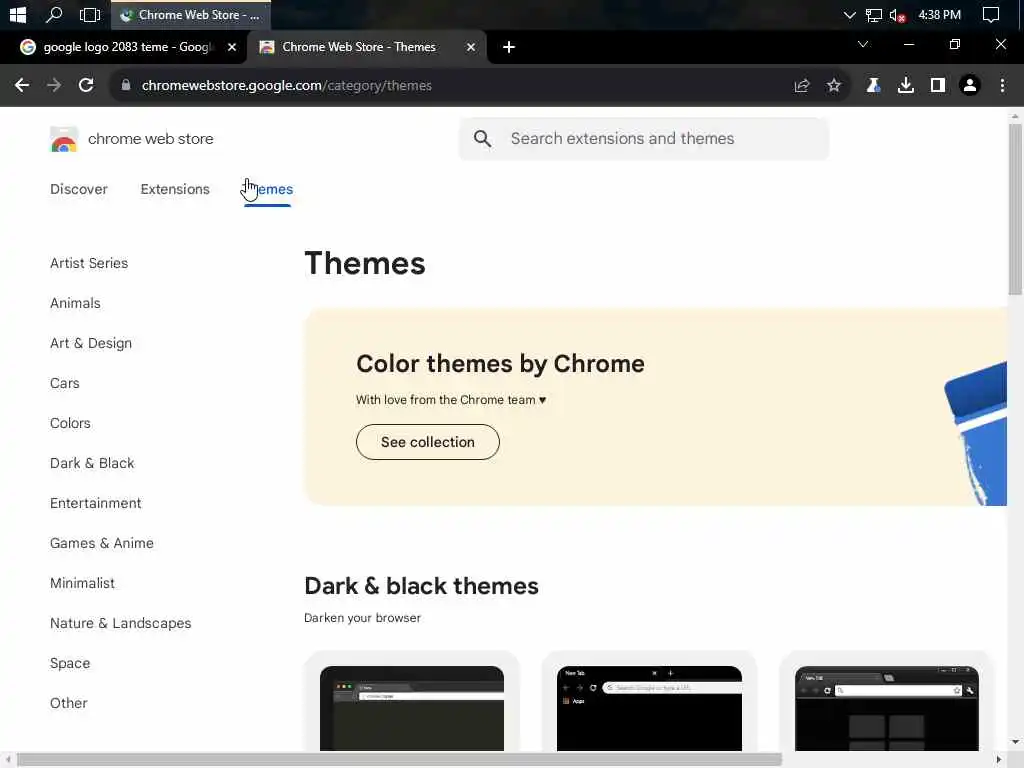Browse Entertainment category
1024x768 pixels.
95,504
